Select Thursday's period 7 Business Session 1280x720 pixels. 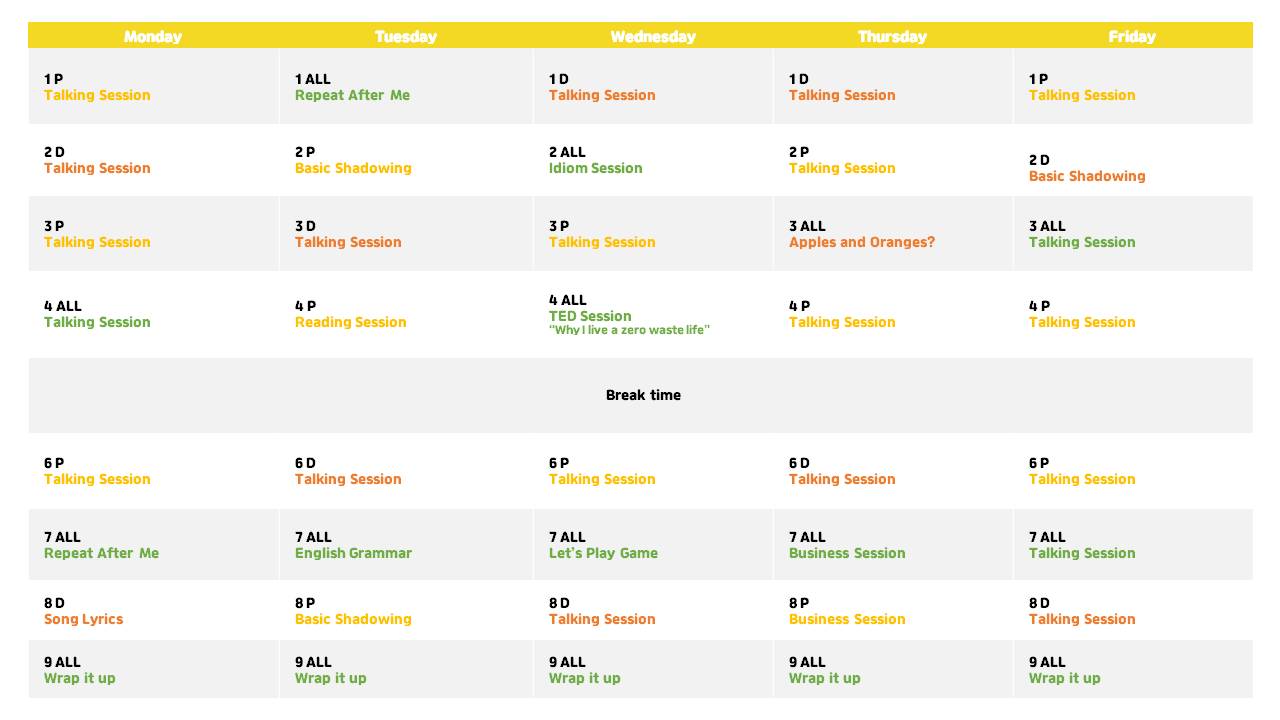click(847, 554)
